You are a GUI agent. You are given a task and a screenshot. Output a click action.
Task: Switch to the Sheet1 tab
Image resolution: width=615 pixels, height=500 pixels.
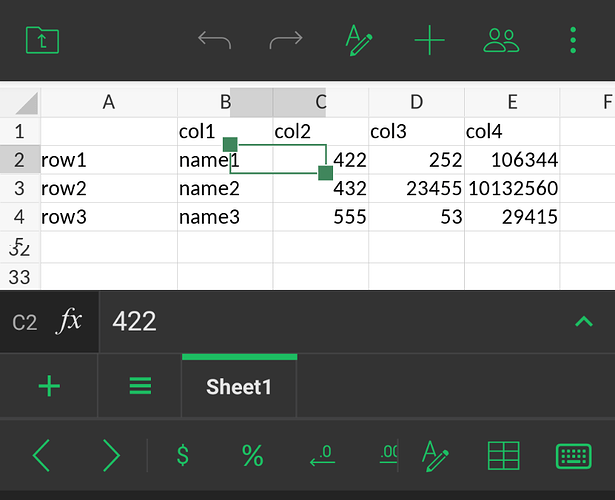tap(239, 386)
